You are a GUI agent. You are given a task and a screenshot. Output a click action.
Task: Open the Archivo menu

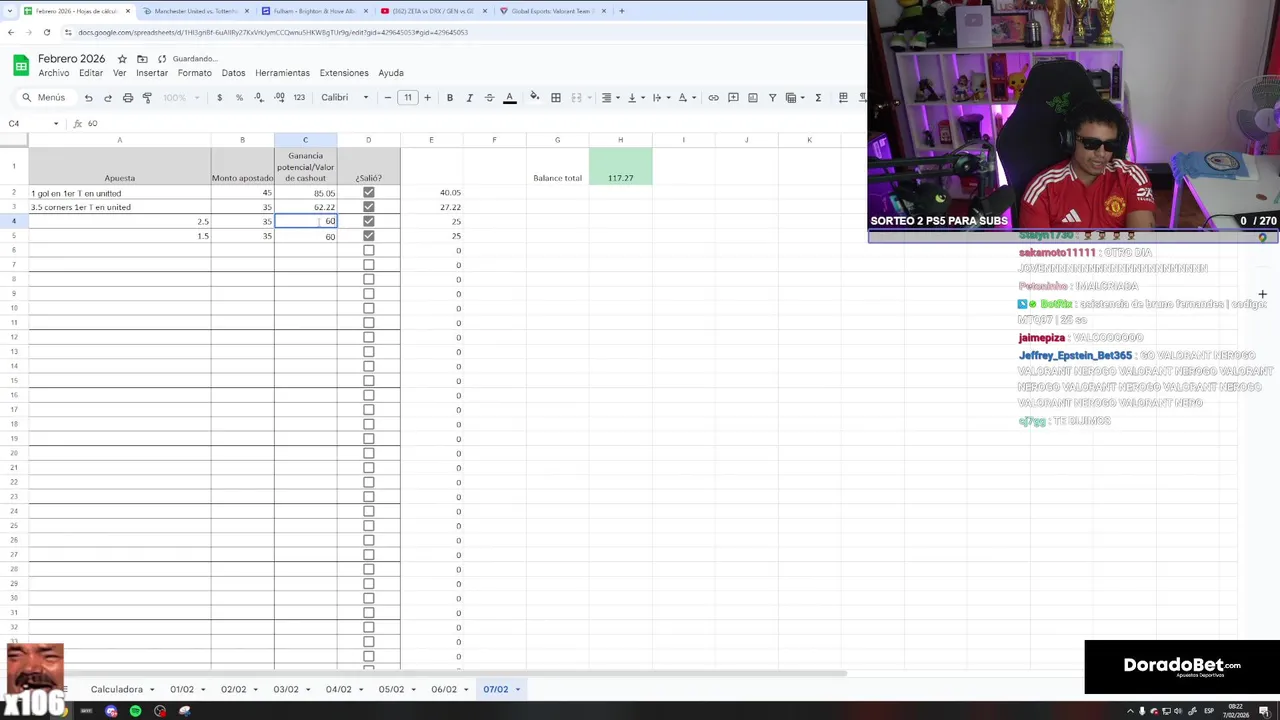[54, 73]
